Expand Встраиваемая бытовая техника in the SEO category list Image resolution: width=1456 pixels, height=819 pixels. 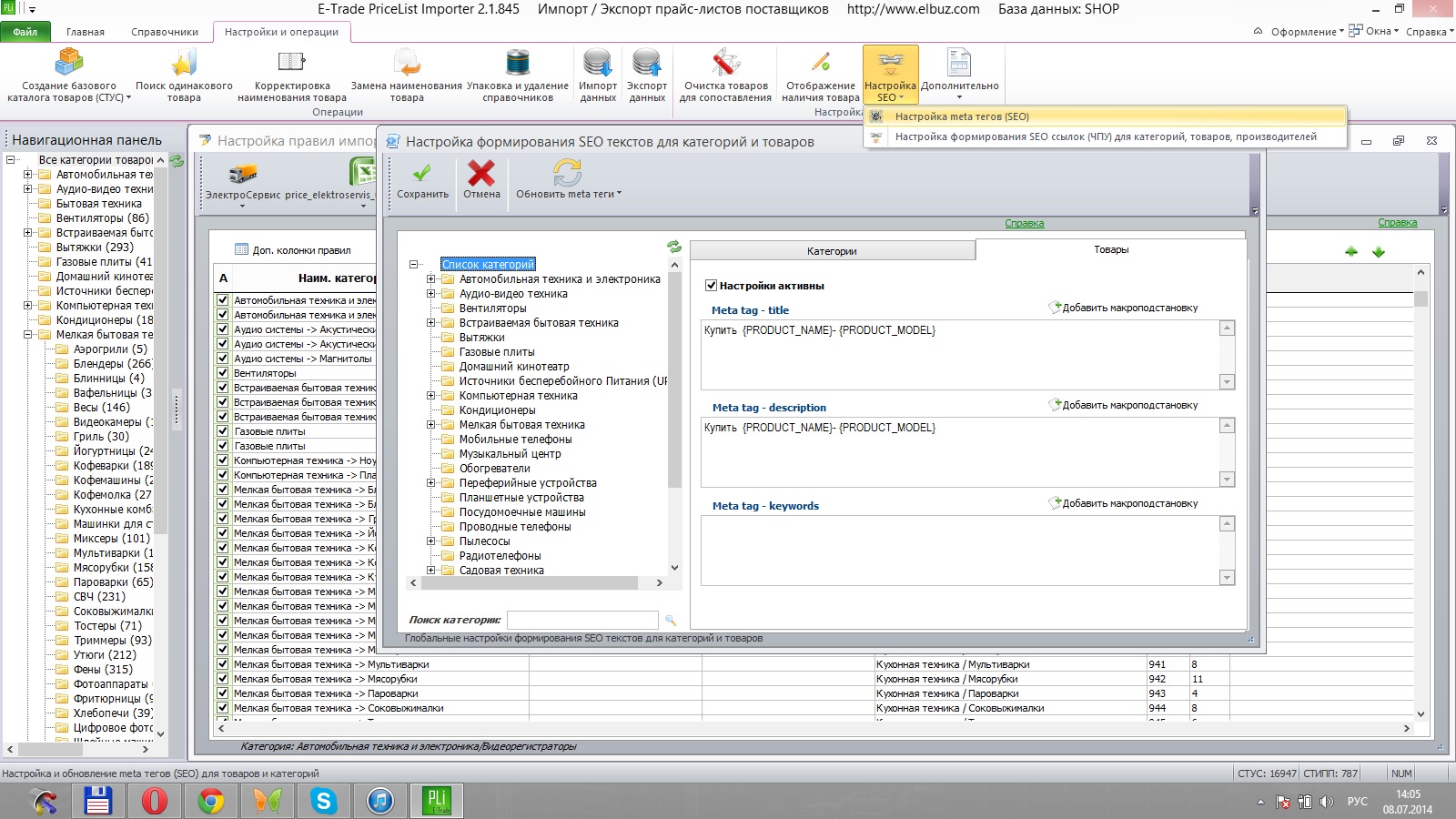431,323
